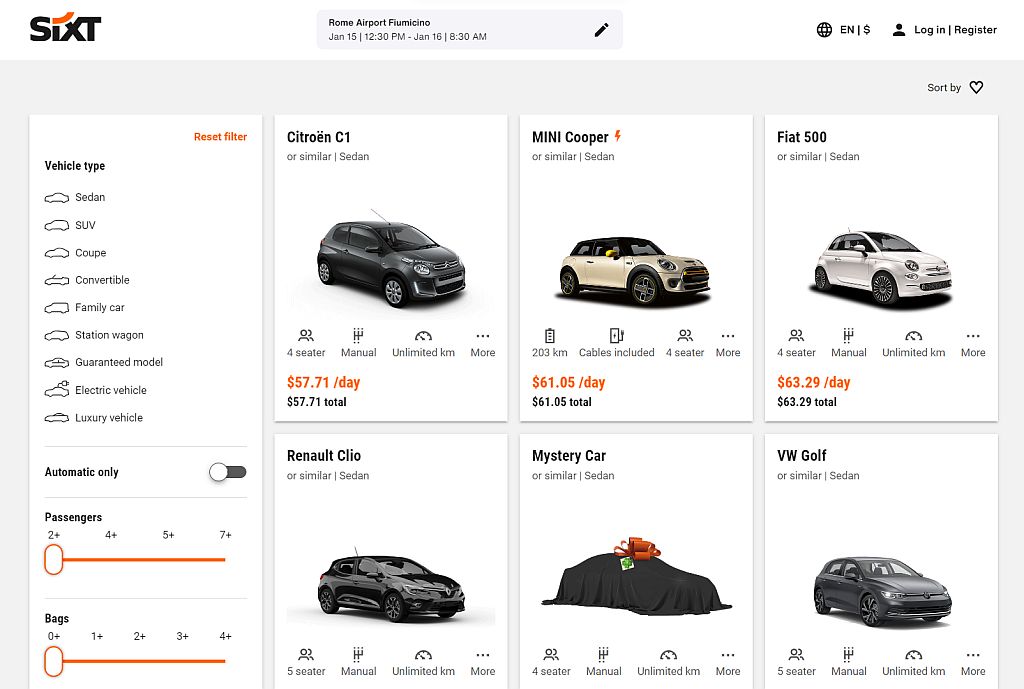
Task: Edit the rental search with pencil icon
Action: (601, 29)
